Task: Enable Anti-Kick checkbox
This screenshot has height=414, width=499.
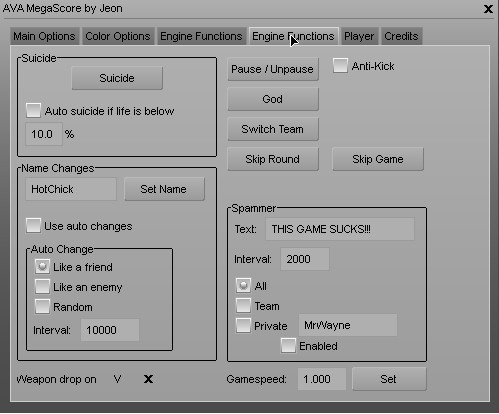Action: pos(340,65)
